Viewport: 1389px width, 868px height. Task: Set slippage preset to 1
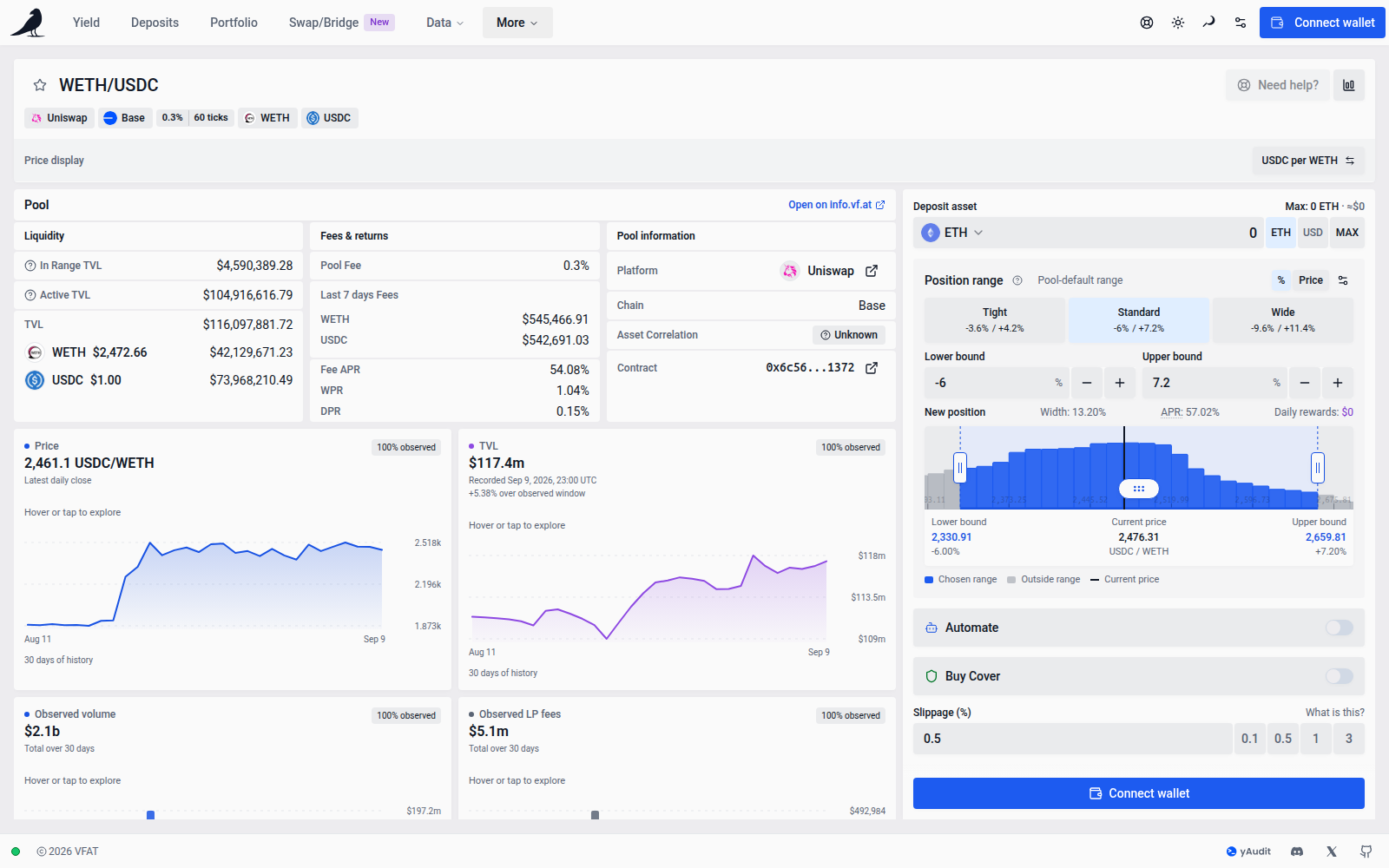point(1316,739)
